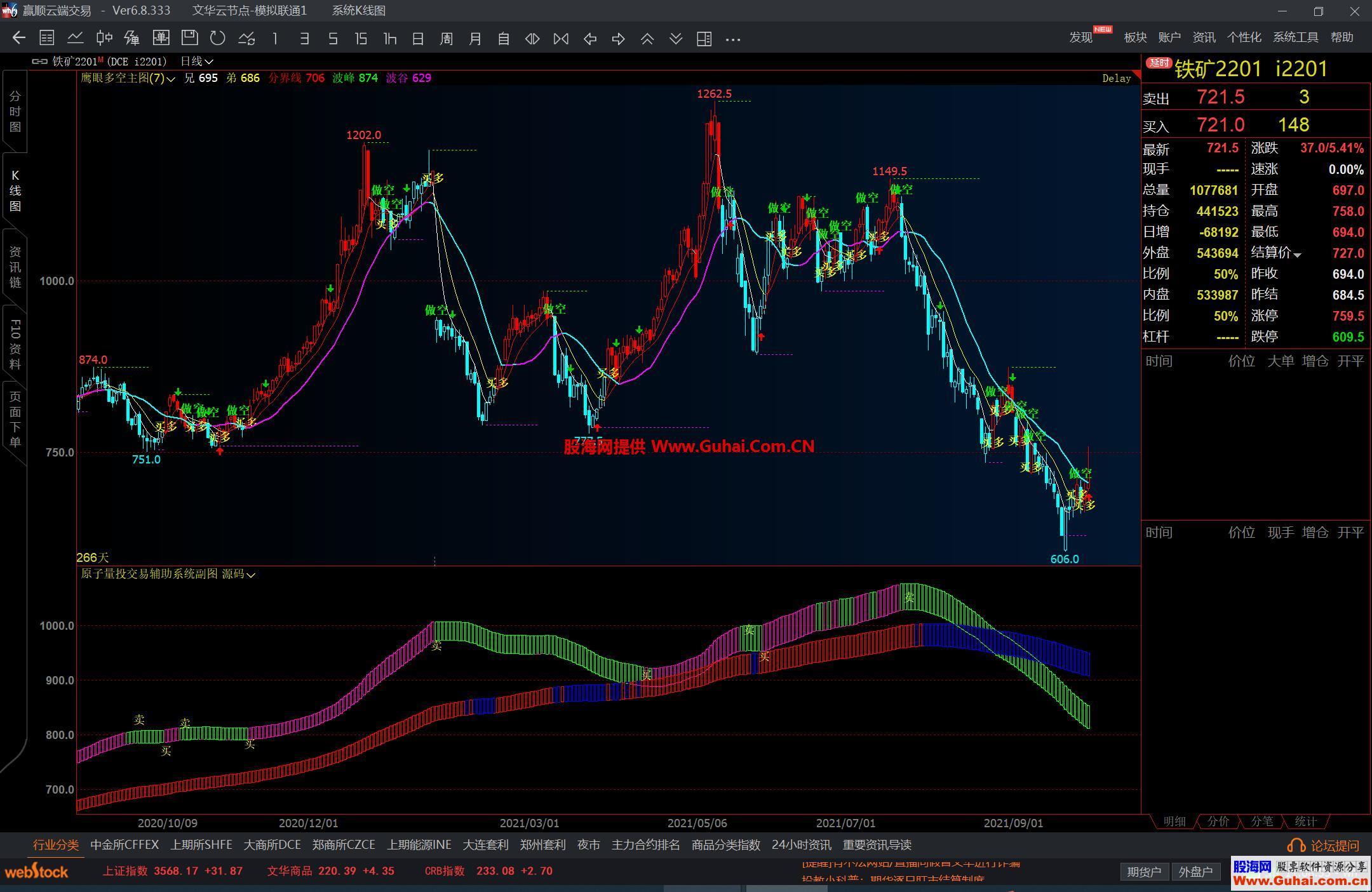Switch to line chart icon

click(x=75, y=38)
